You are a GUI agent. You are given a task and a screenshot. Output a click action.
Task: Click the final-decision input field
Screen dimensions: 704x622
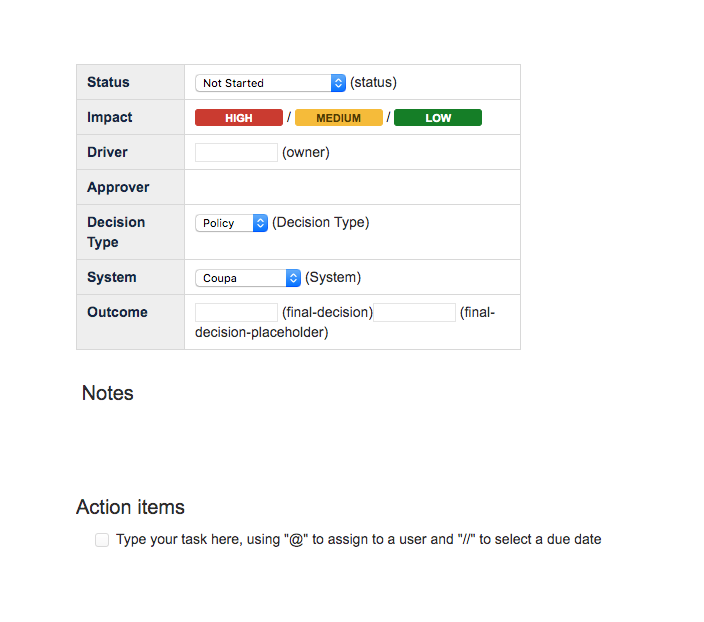pyautogui.click(x=236, y=313)
